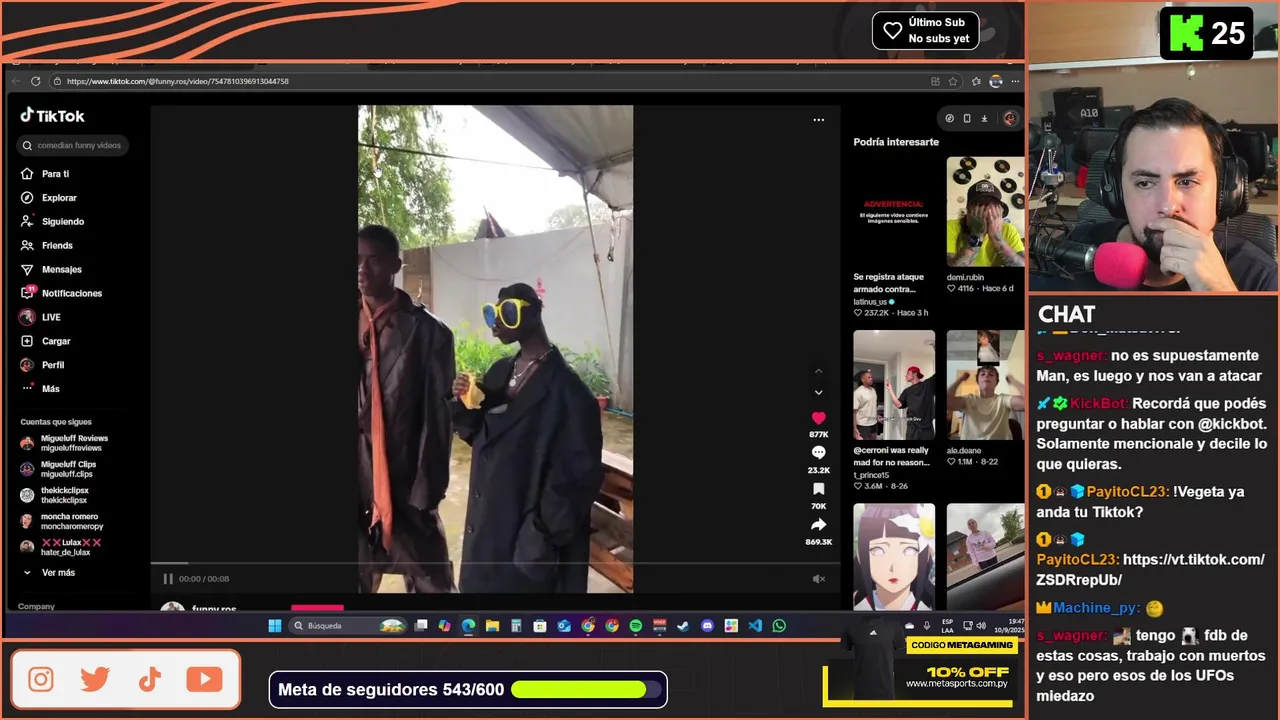Open the TikTok profile avatar menu
The image size is (1280, 720).
[x=1010, y=118]
